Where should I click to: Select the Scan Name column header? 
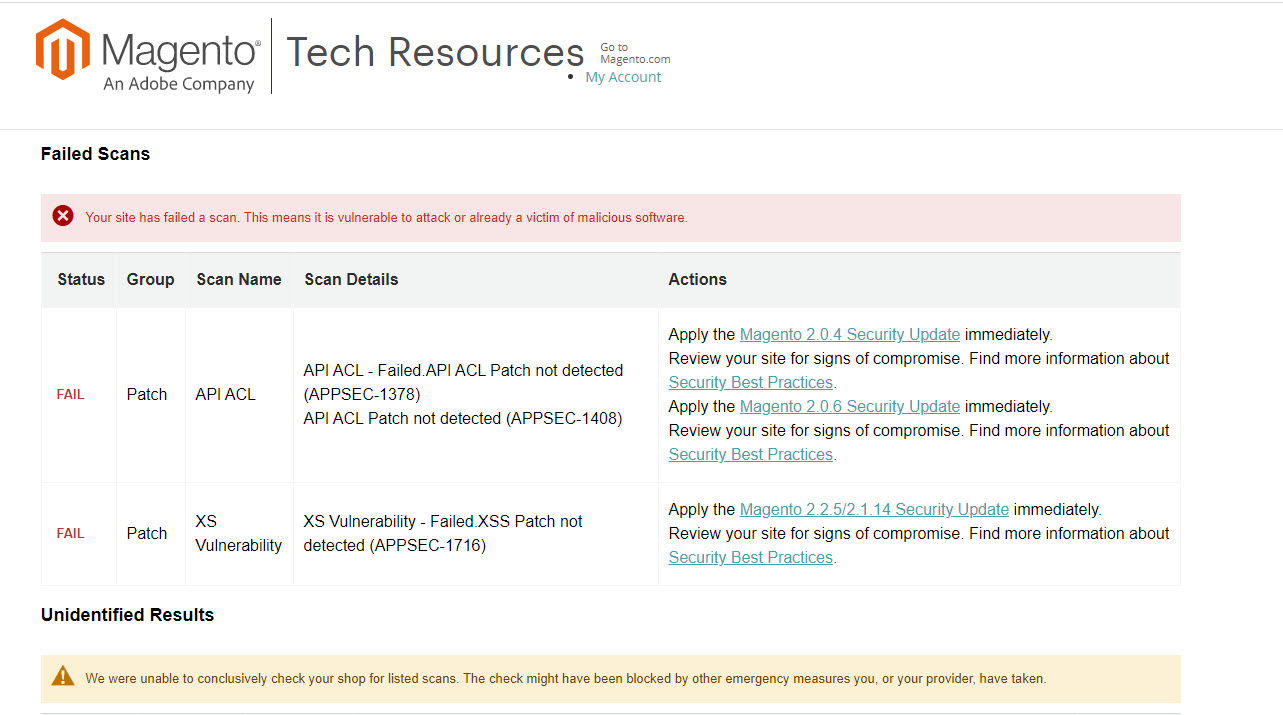coord(238,279)
